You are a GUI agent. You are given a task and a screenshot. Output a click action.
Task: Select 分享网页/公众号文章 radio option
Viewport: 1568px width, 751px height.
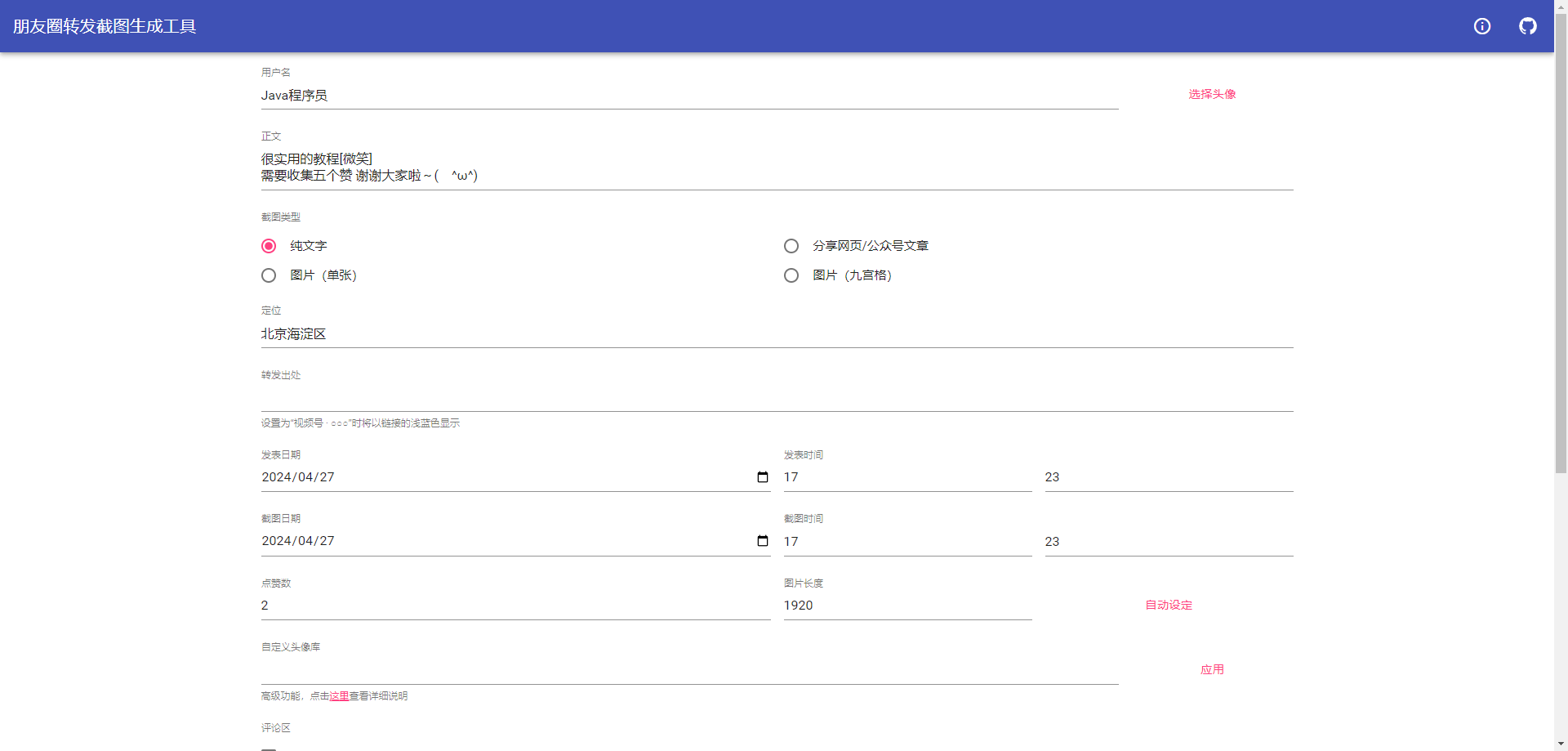click(x=791, y=246)
